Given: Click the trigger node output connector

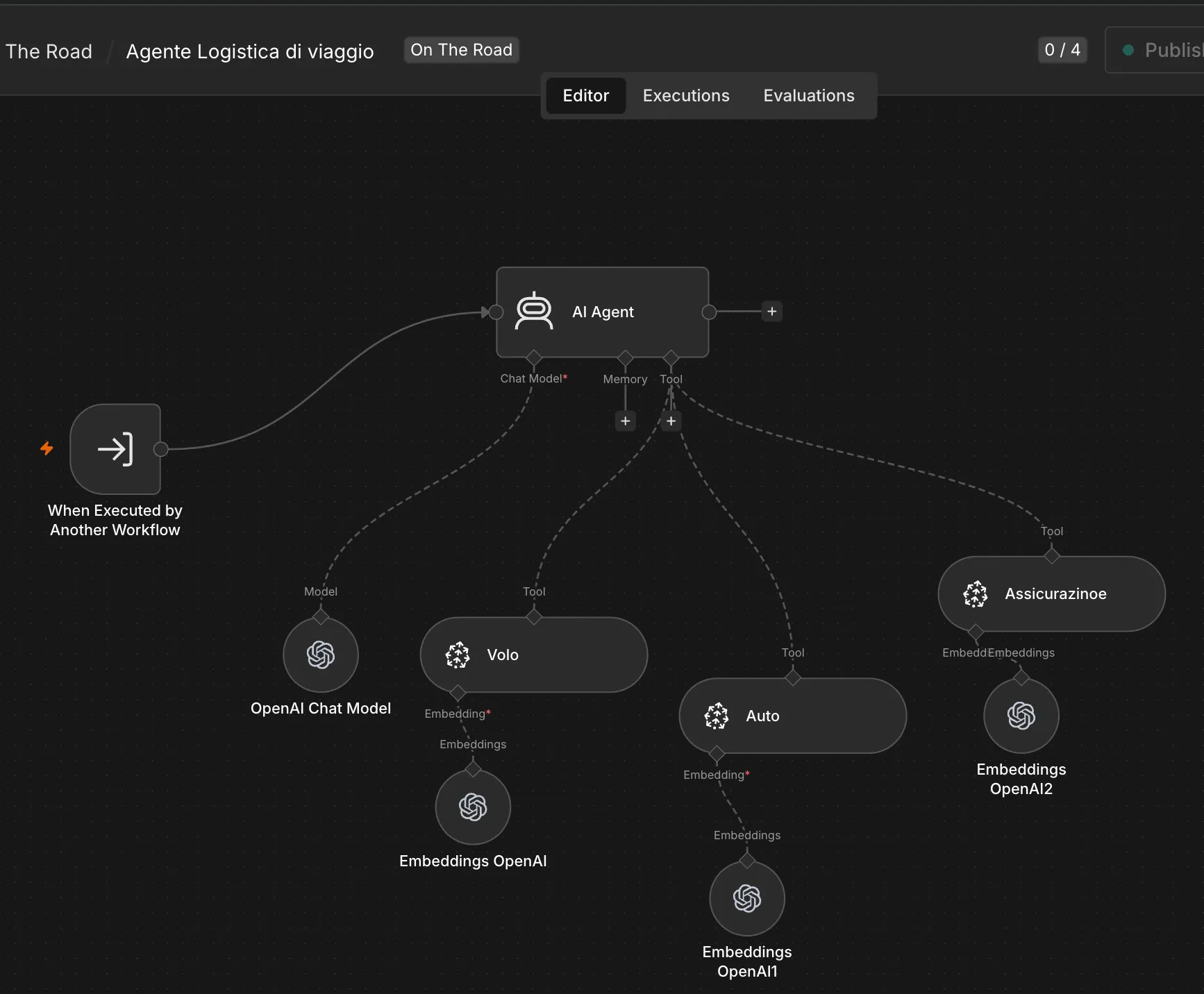Looking at the screenshot, I should [x=161, y=449].
